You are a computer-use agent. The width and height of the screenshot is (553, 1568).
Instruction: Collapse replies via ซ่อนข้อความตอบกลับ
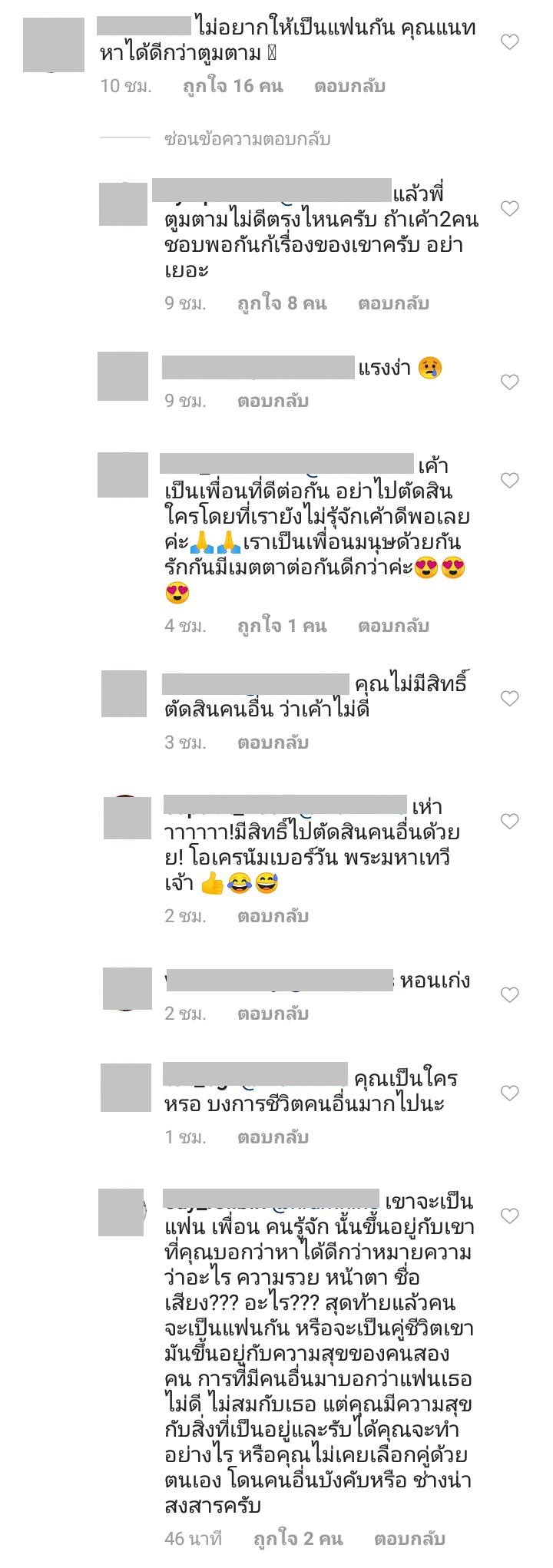click(x=247, y=139)
